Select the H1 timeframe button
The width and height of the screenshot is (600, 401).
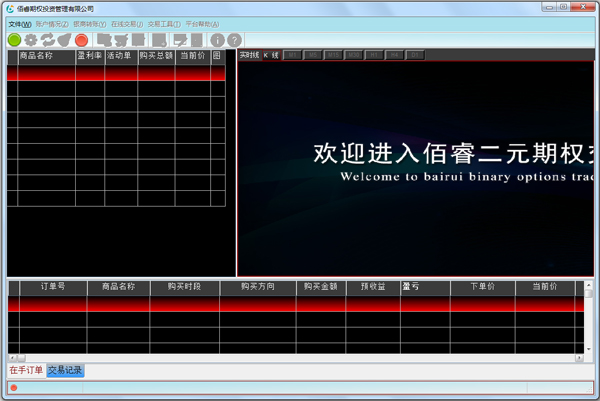coord(374,55)
